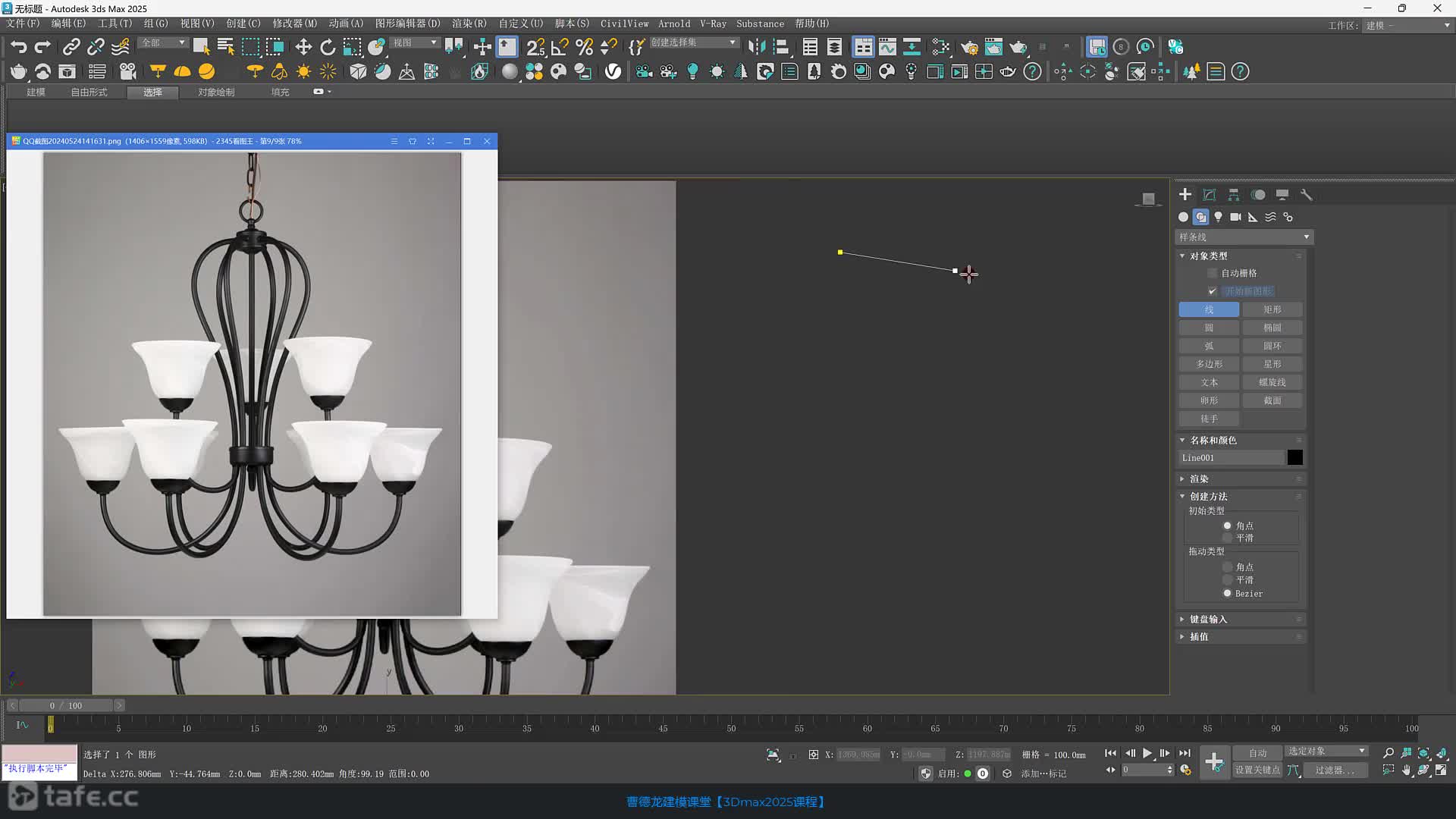This screenshot has height=819, width=1456.
Task: Click the Text (文本) shape button
Action: point(1209,382)
